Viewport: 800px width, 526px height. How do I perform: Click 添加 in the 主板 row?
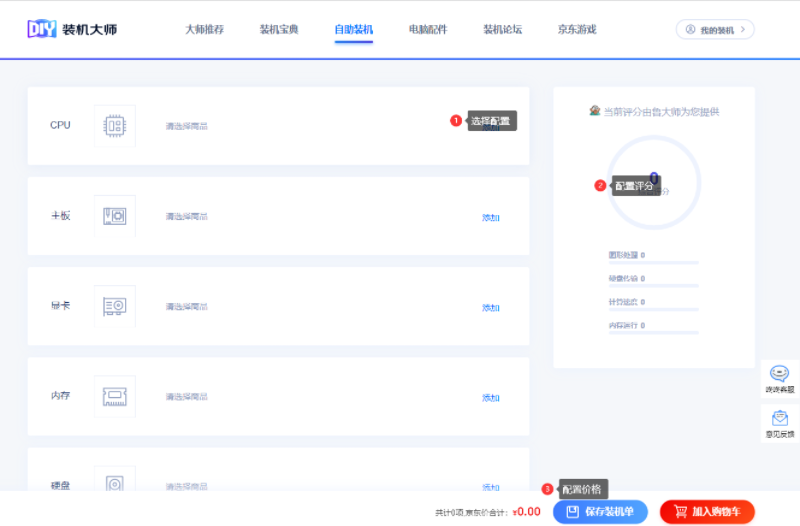490,217
